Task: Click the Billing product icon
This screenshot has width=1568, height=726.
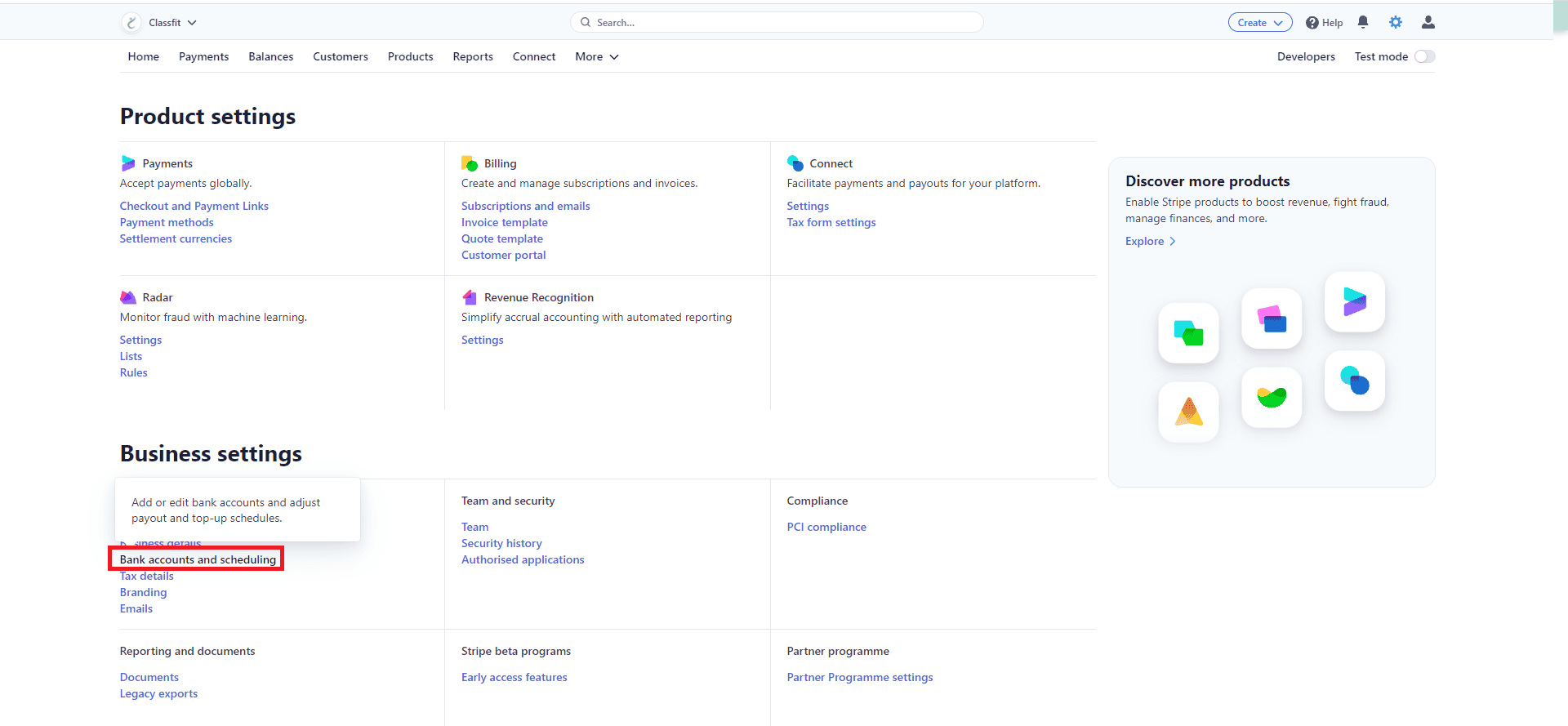Action: coord(470,163)
